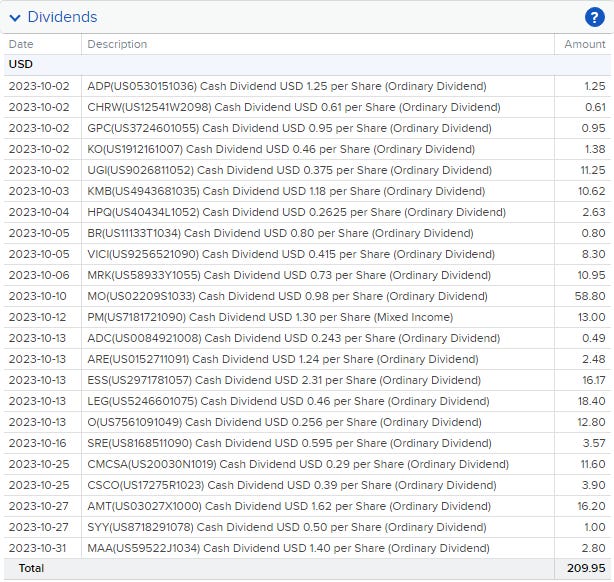
Task: Click the Date column header
Action: [21, 44]
